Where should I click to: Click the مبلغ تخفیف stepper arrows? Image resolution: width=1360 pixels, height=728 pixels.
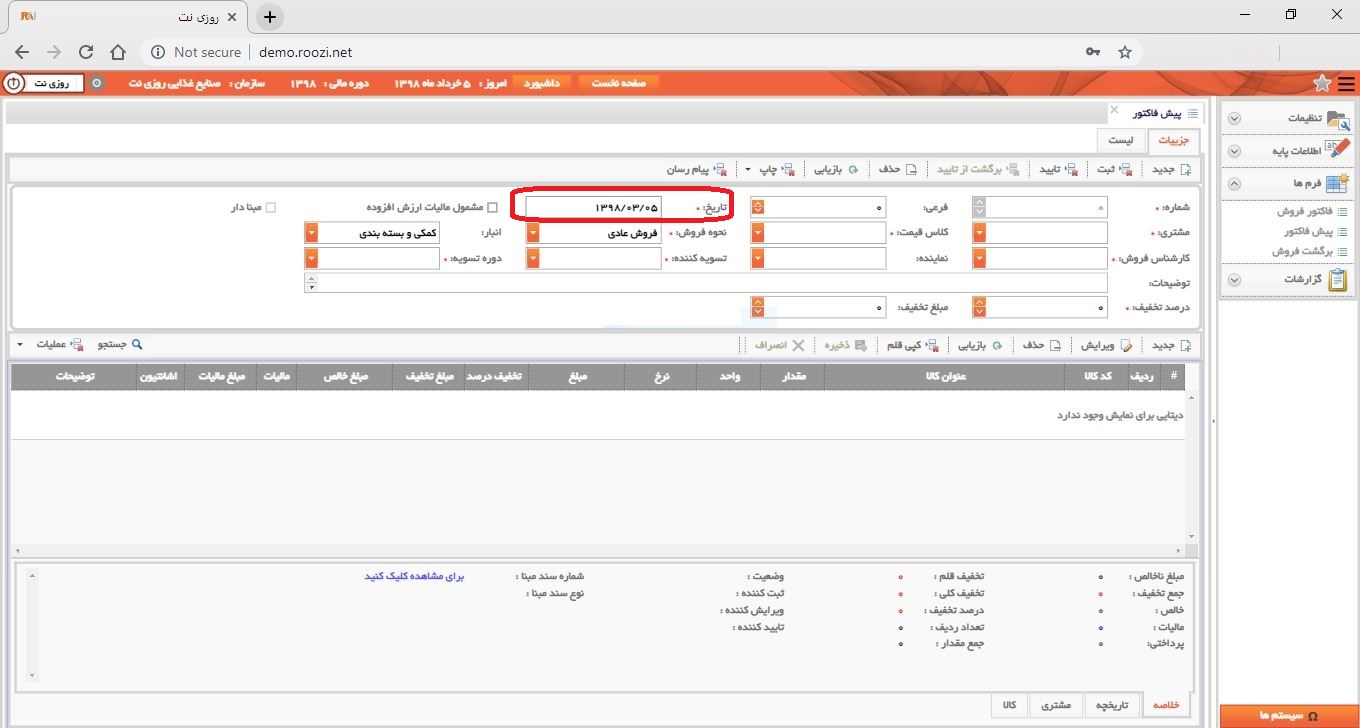758,307
